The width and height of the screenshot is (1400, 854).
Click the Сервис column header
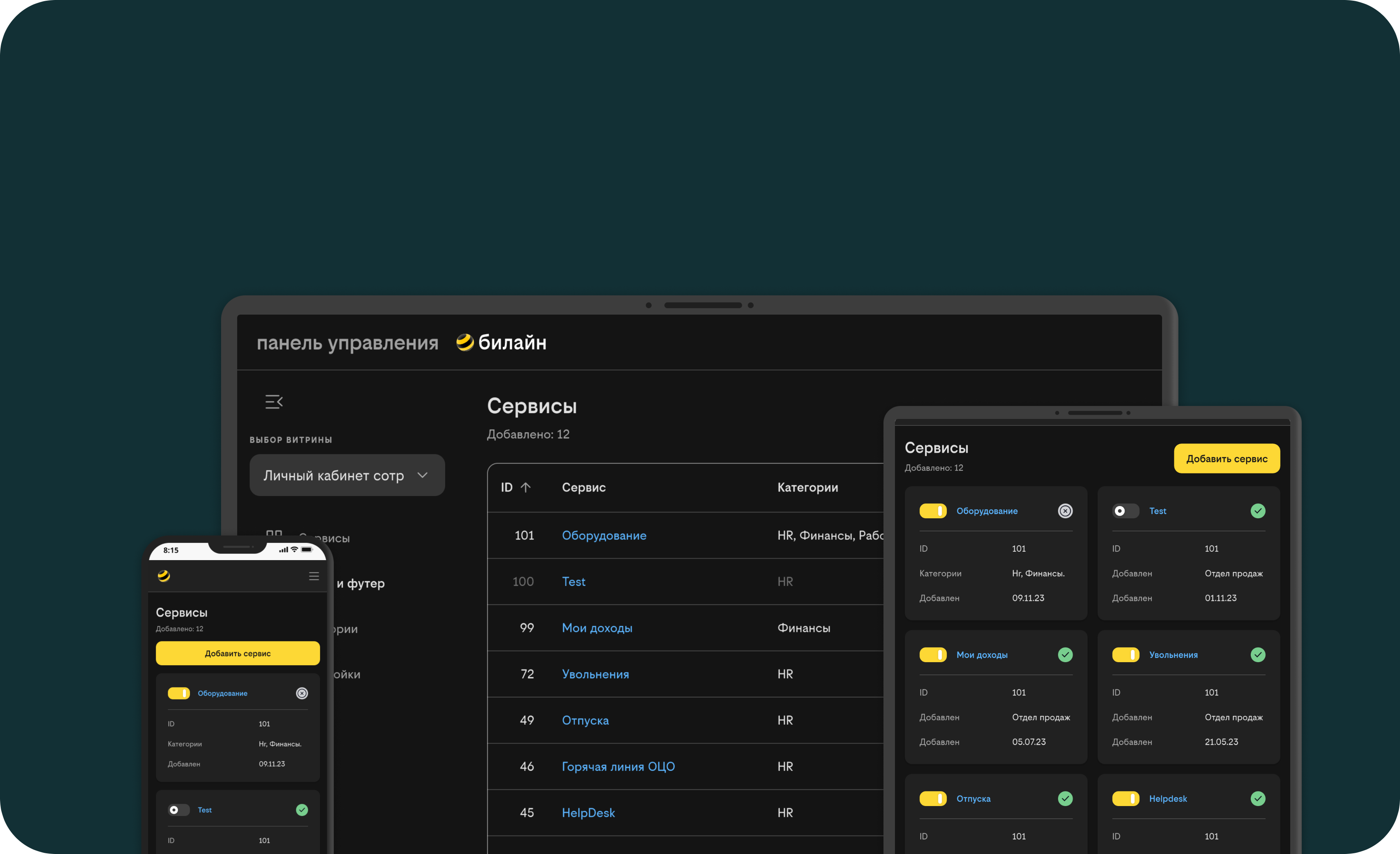pyautogui.click(x=583, y=488)
